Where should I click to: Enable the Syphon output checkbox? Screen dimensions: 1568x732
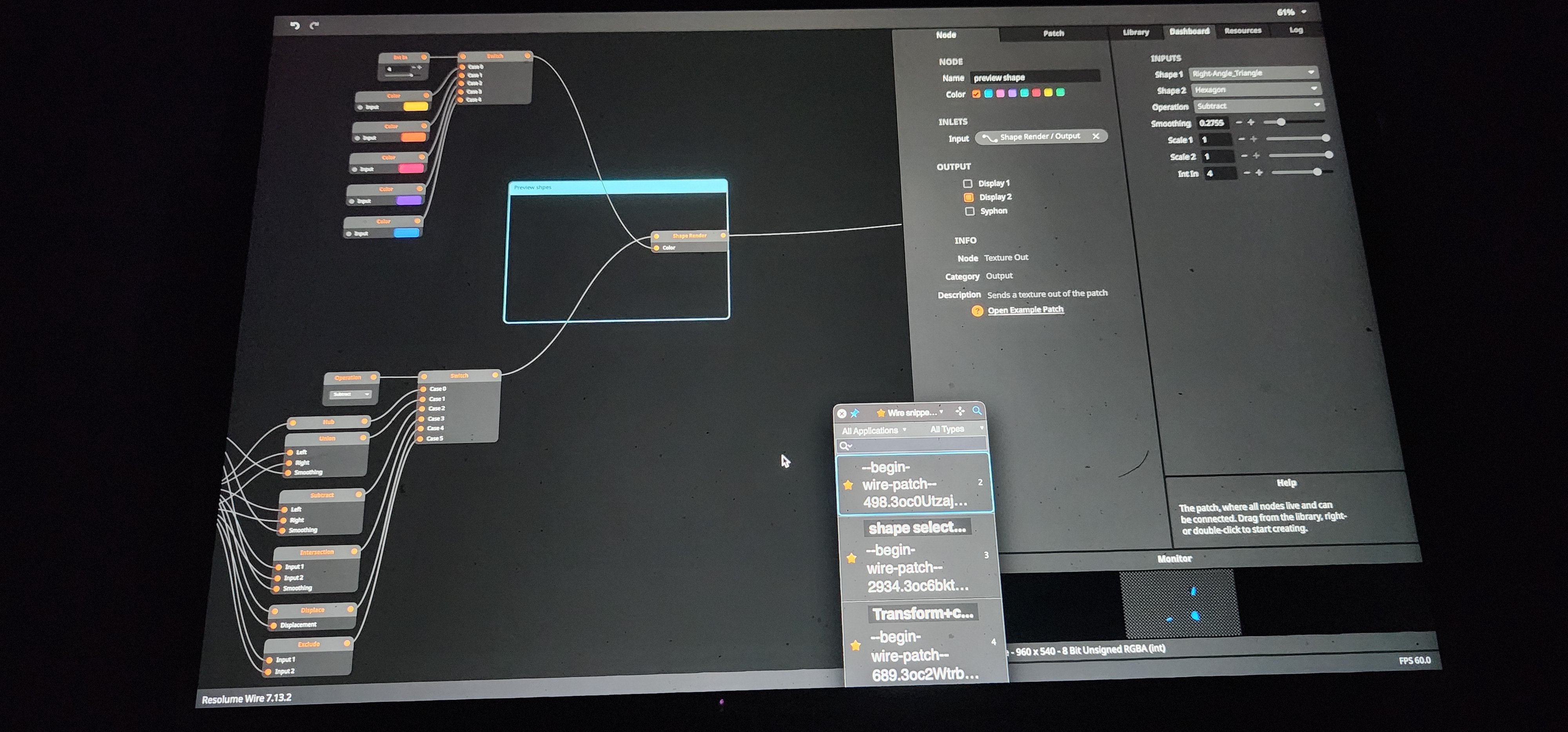pos(970,211)
